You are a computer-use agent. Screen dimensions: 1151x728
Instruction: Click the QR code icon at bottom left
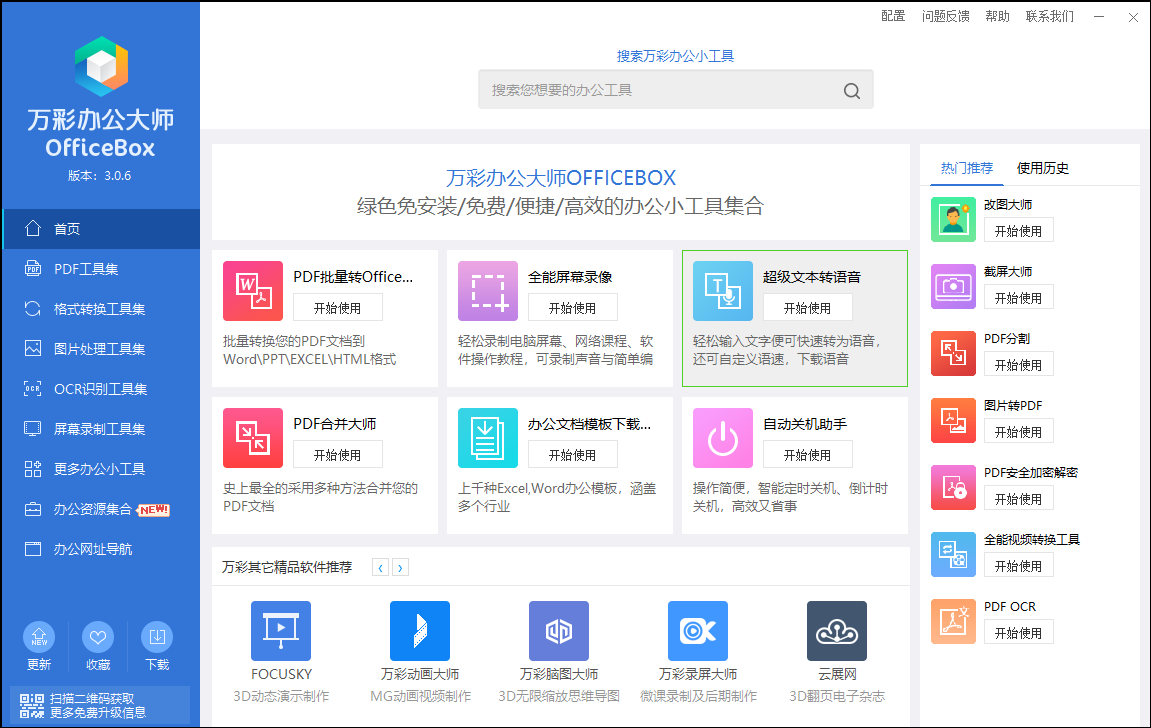coord(32,705)
